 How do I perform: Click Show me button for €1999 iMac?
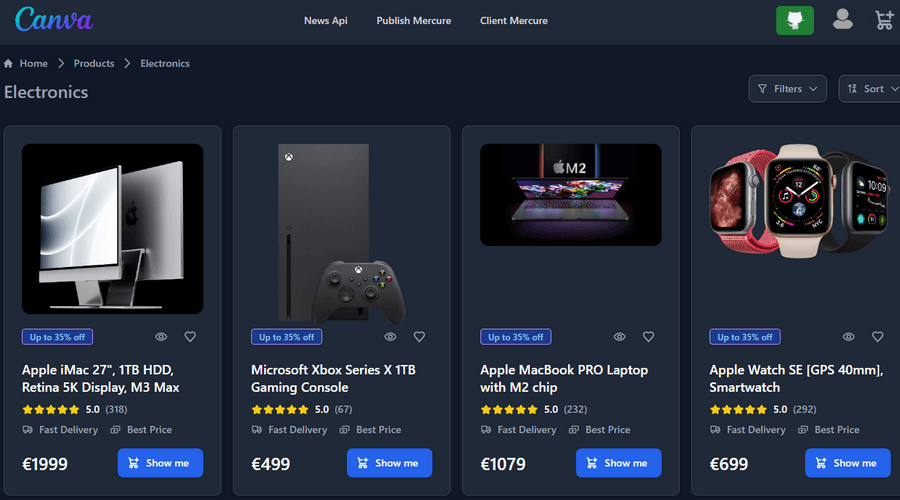click(x=160, y=463)
